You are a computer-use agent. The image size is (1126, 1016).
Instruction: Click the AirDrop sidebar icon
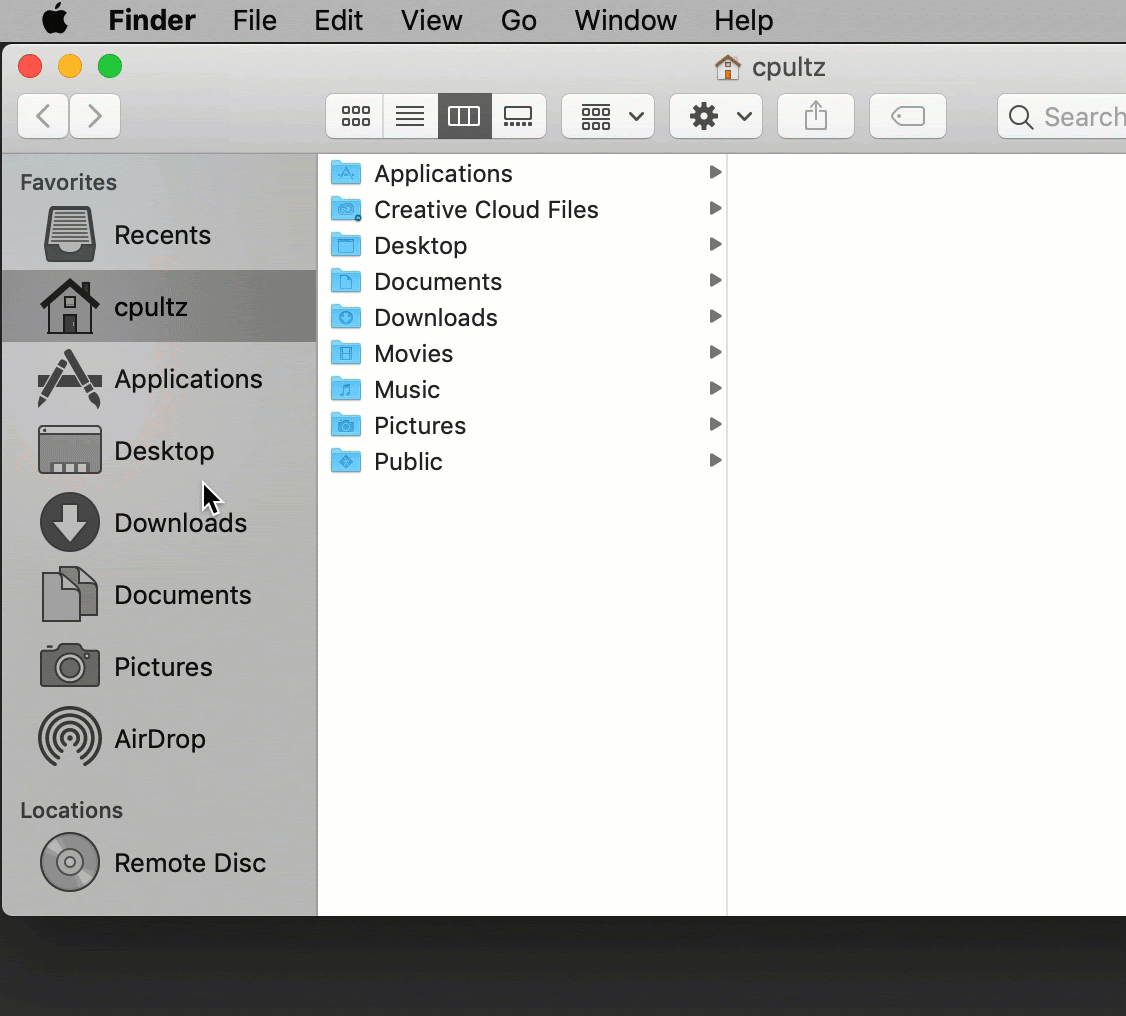point(69,737)
